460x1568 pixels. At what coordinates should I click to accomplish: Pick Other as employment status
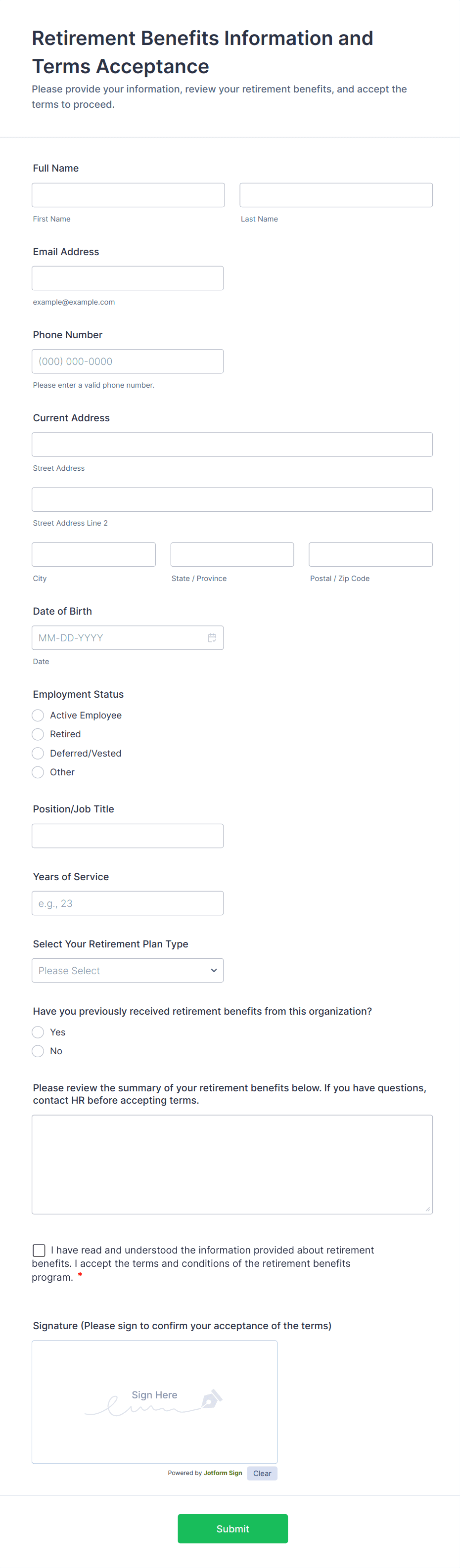pos(38,772)
